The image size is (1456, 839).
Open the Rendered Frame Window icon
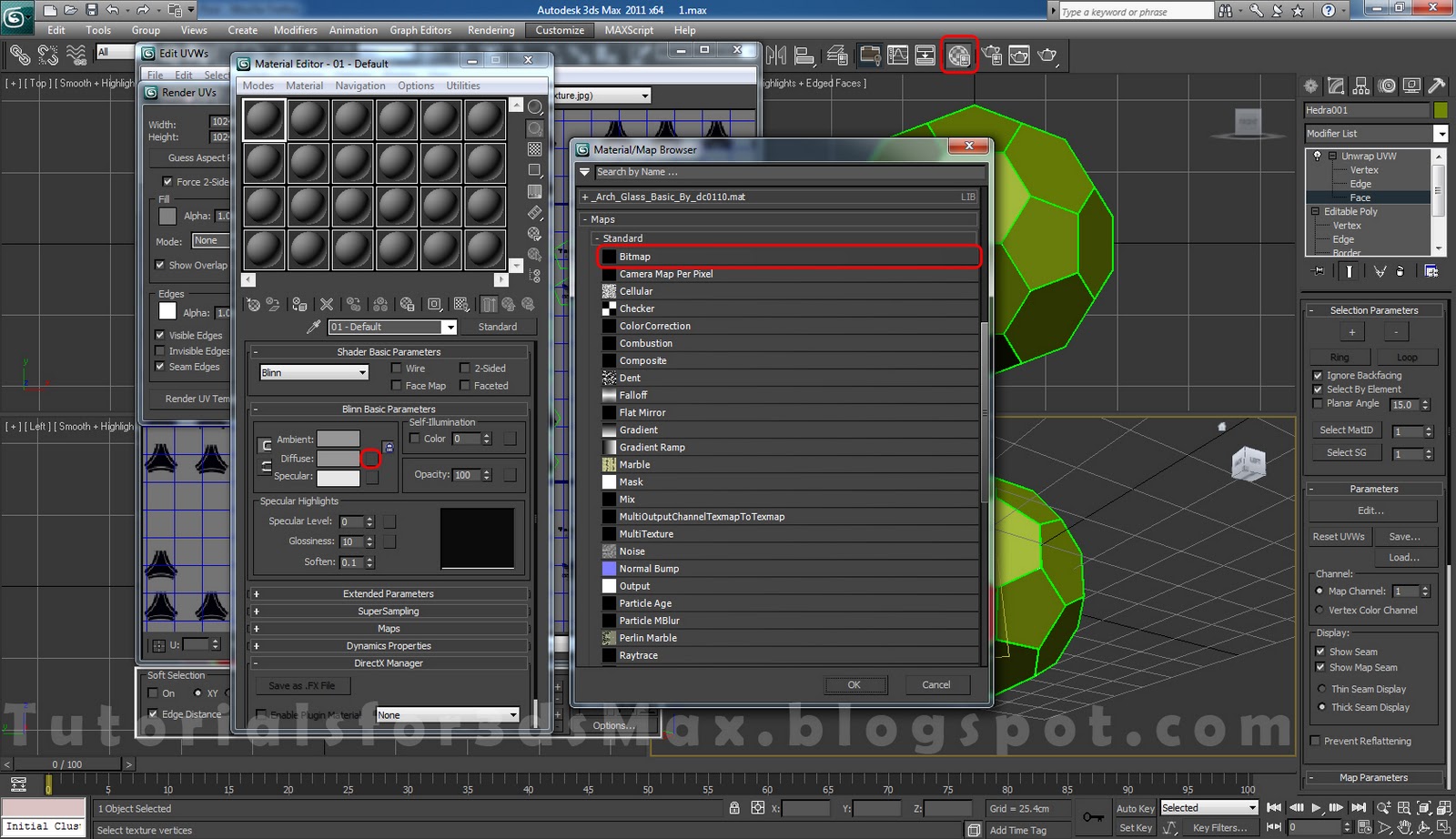[x=1019, y=56]
